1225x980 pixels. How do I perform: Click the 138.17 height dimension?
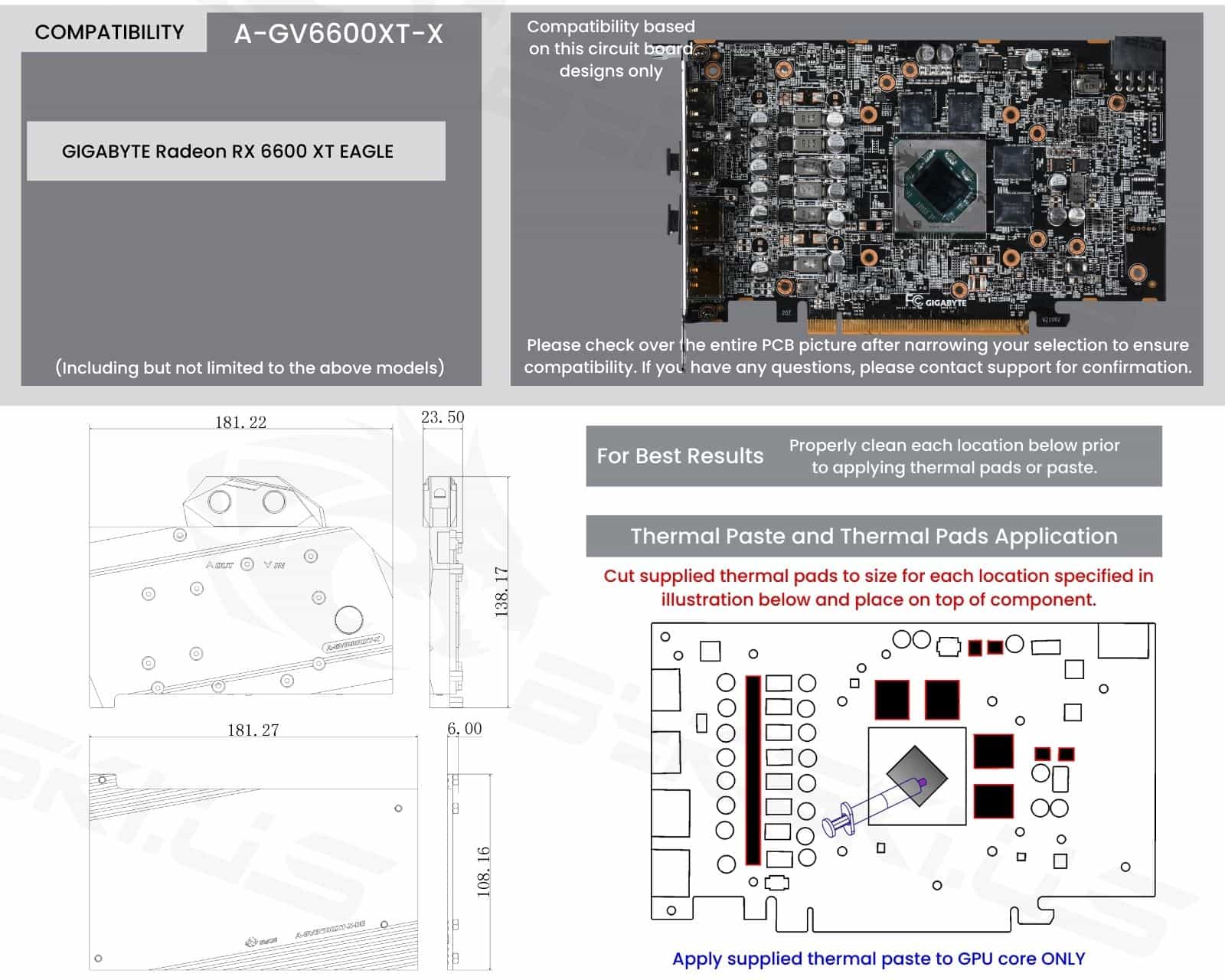[x=501, y=592]
